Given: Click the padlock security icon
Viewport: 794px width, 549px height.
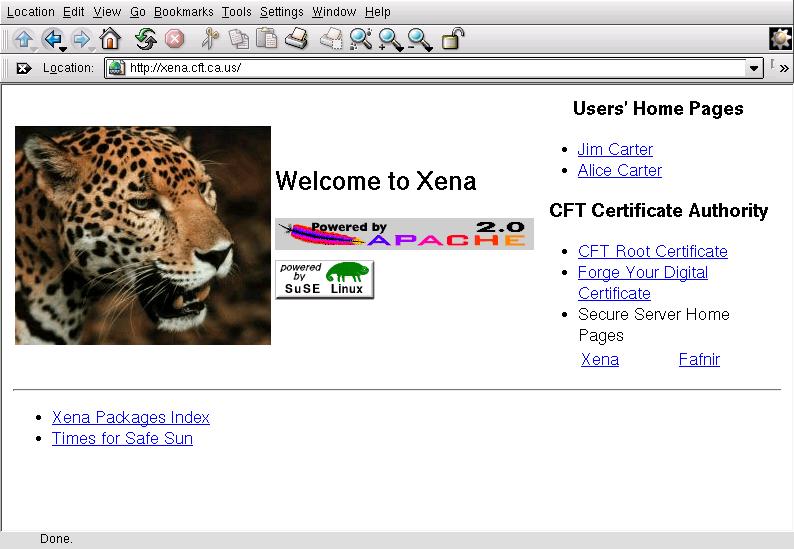Looking at the screenshot, I should coord(453,39).
